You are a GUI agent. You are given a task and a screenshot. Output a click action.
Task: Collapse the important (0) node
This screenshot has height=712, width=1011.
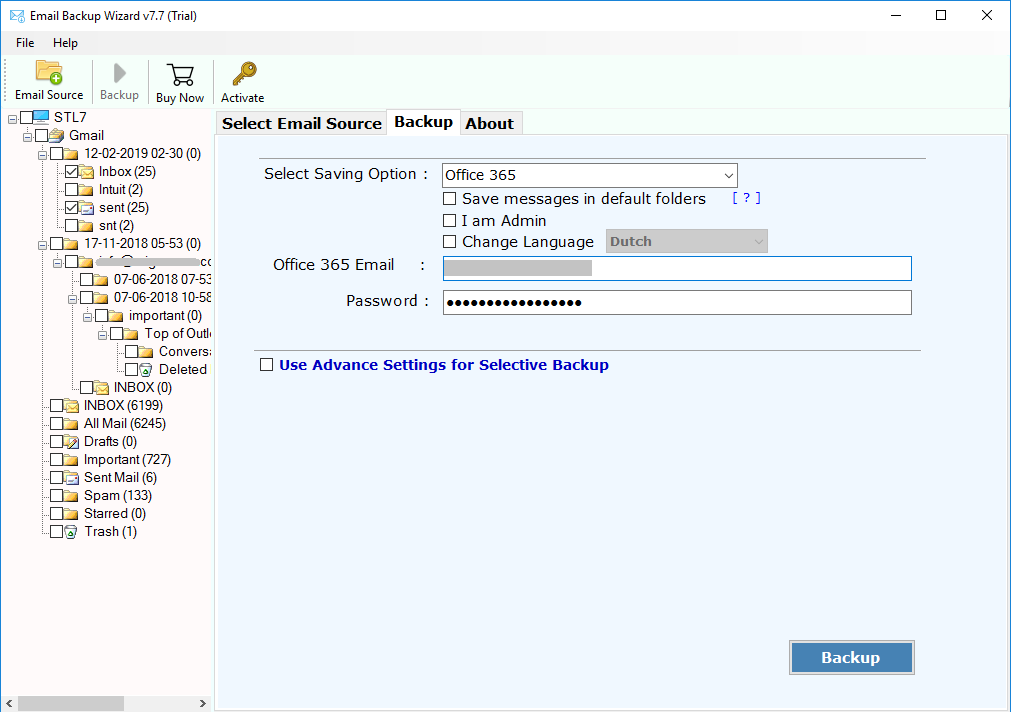click(87, 317)
